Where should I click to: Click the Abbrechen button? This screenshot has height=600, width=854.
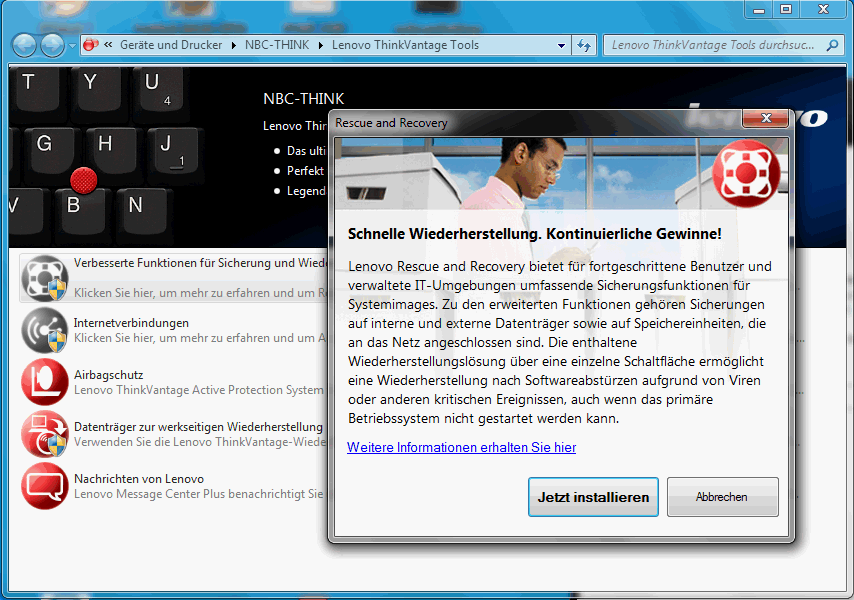[723, 497]
